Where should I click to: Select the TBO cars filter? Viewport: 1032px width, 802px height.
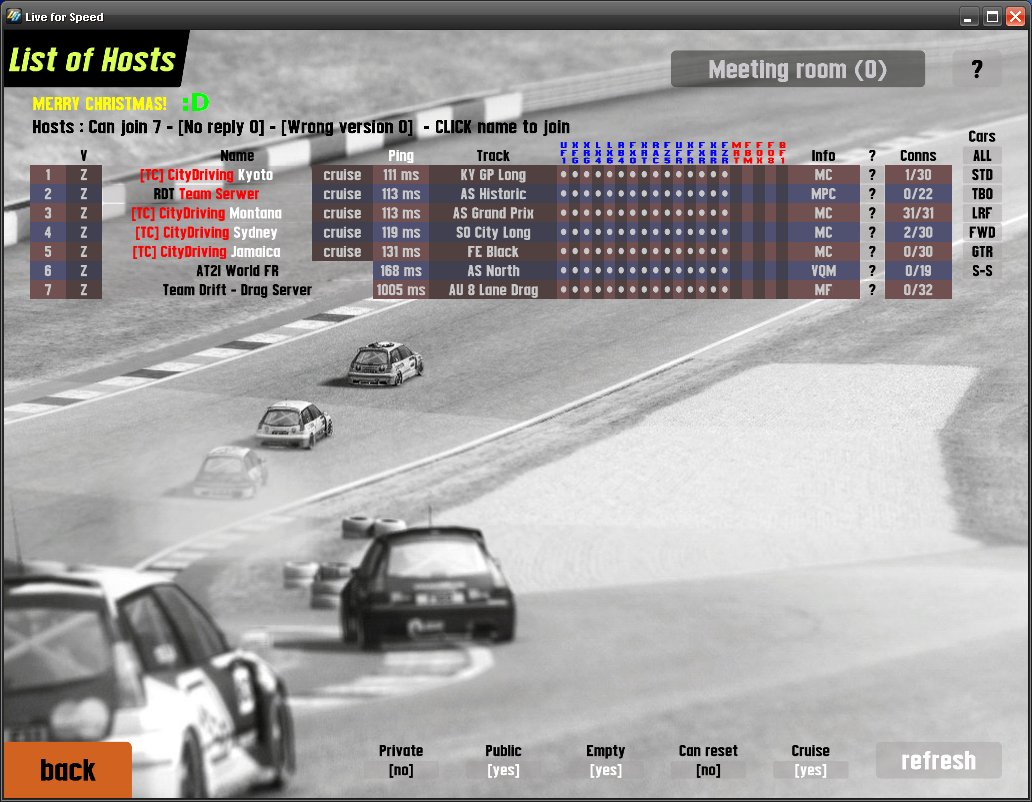coord(982,194)
